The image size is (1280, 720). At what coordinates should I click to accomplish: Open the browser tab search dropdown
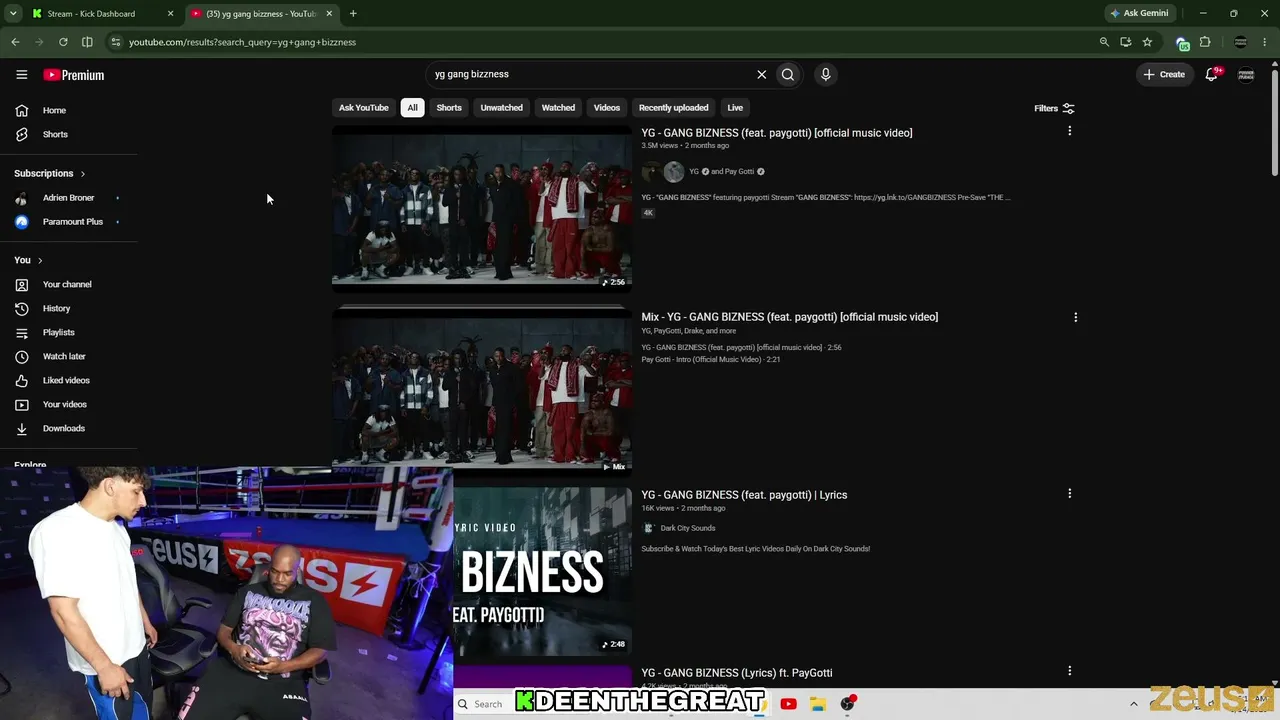click(x=13, y=14)
